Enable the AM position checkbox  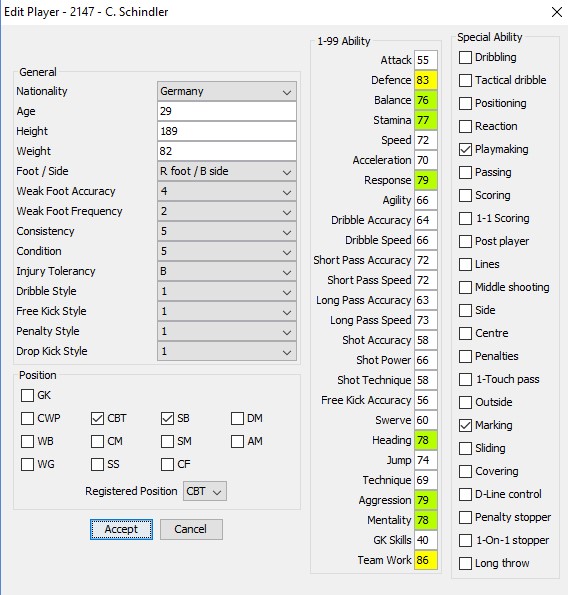pos(238,442)
